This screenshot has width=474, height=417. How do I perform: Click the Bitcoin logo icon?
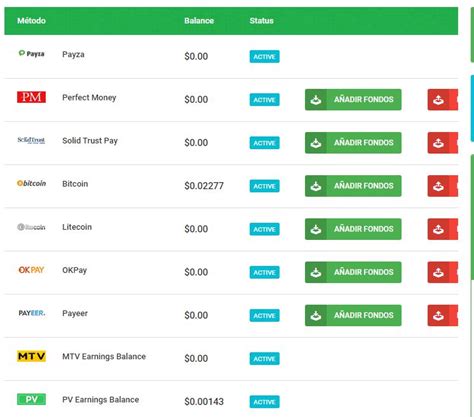[31, 183]
